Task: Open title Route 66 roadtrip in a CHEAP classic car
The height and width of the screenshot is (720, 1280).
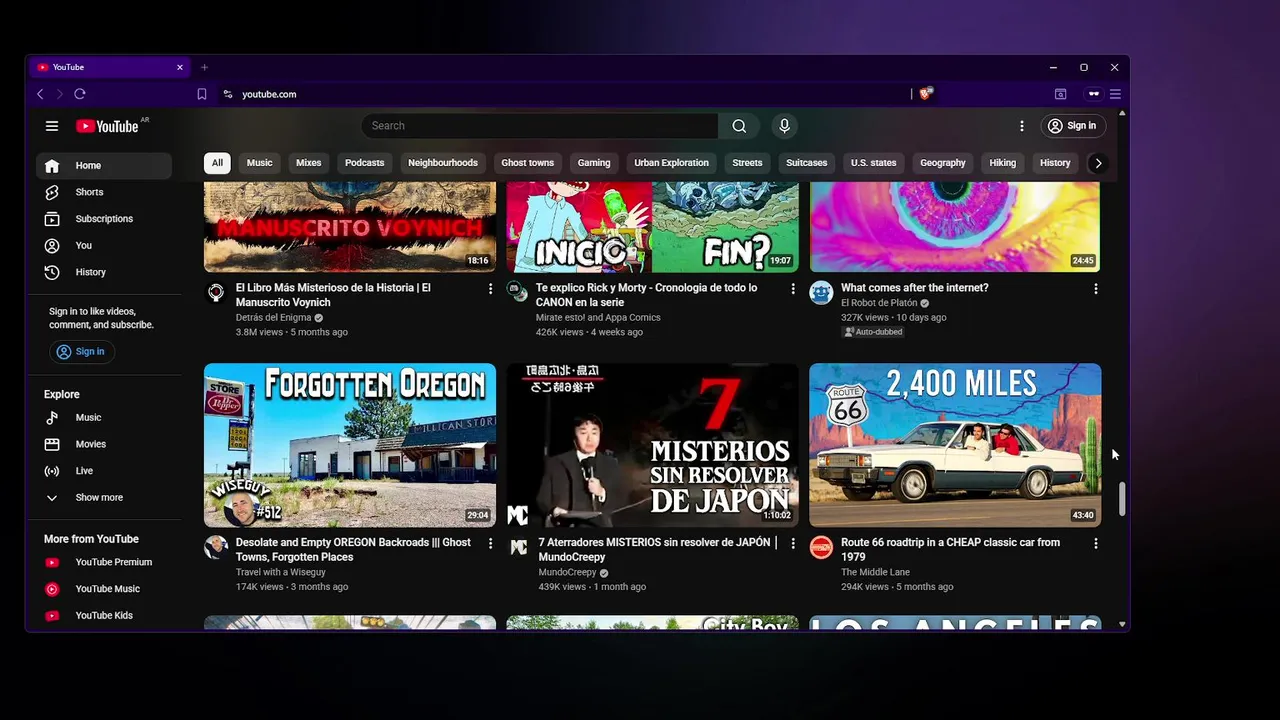Action: pos(950,550)
